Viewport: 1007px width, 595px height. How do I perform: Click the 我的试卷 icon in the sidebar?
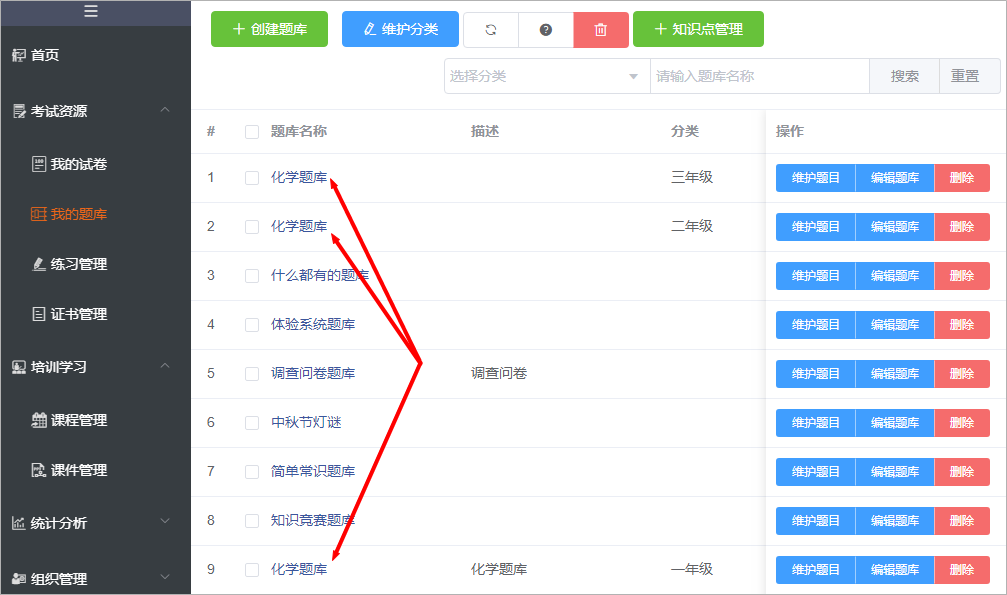pos(39,164)
